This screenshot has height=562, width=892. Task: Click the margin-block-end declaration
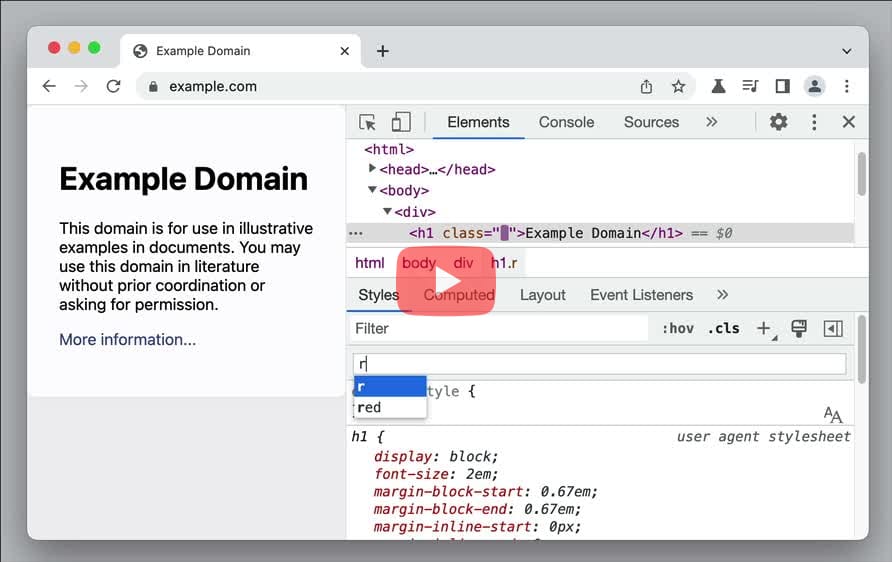(x=477, y=509)
